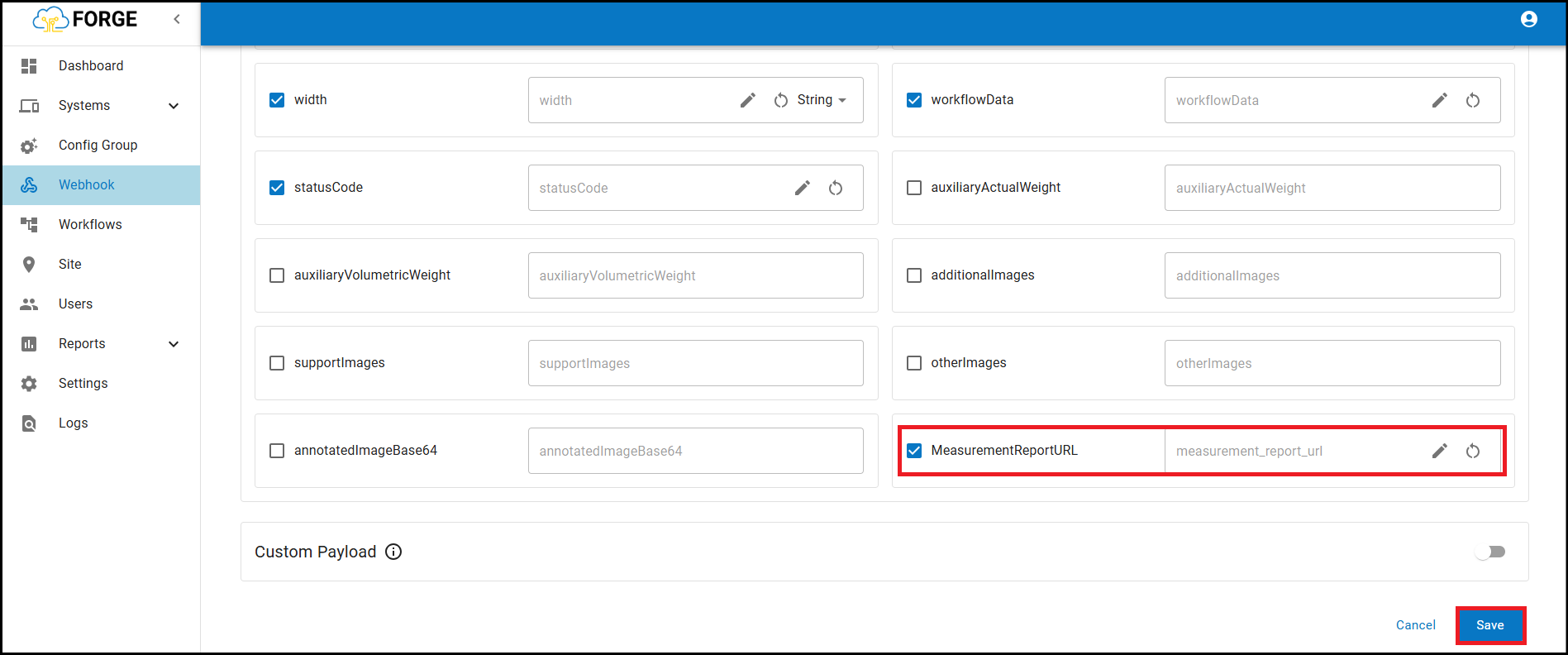Check the supportImages checkbox
This screenshot has width=1568, height=655.
tap(277, 363)
